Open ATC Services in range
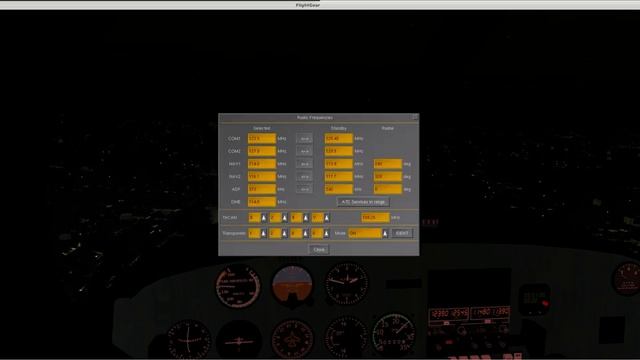 point(363,202)
